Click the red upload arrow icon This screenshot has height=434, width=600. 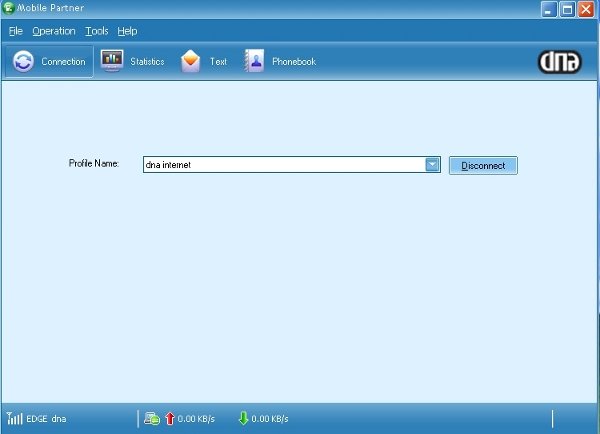(x=170, y=418)
